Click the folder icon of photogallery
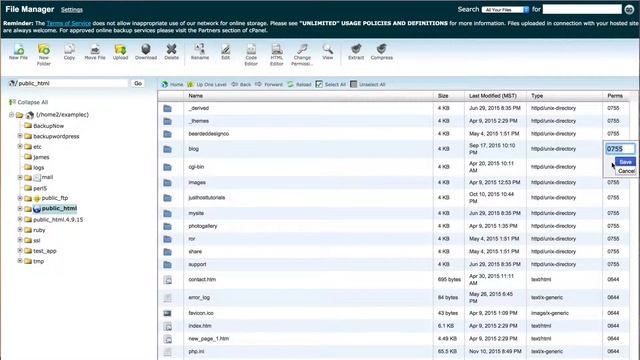Screen dimensions: 640x360 (167, 226)
